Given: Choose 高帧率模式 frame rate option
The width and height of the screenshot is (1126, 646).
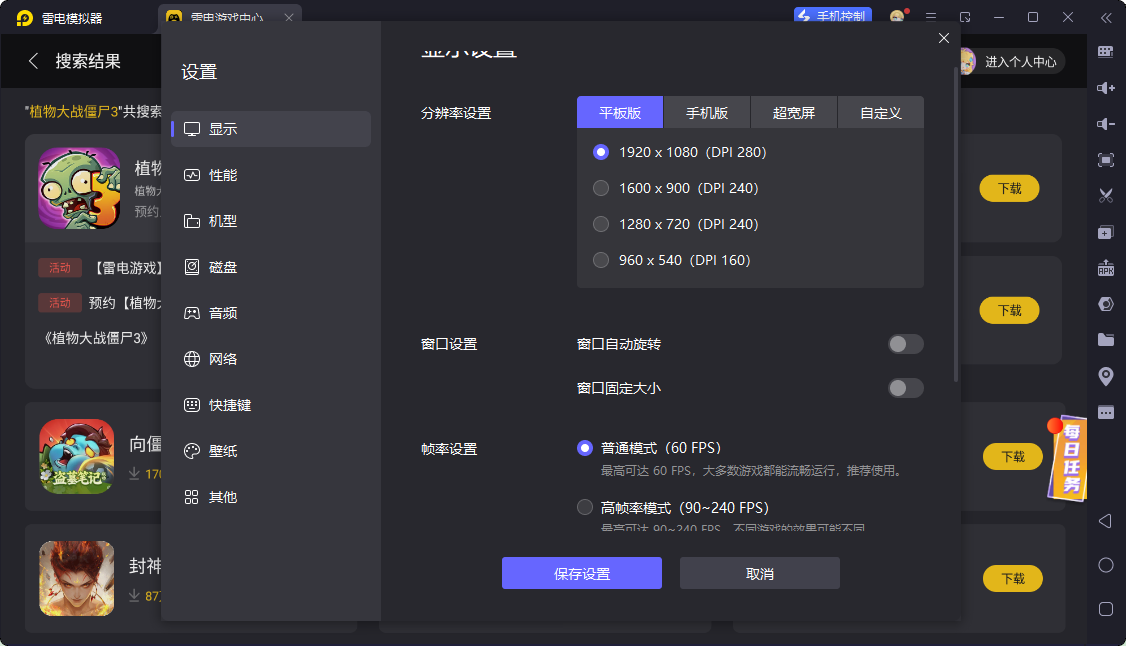Looking at the screenshot, I should 585,507.
